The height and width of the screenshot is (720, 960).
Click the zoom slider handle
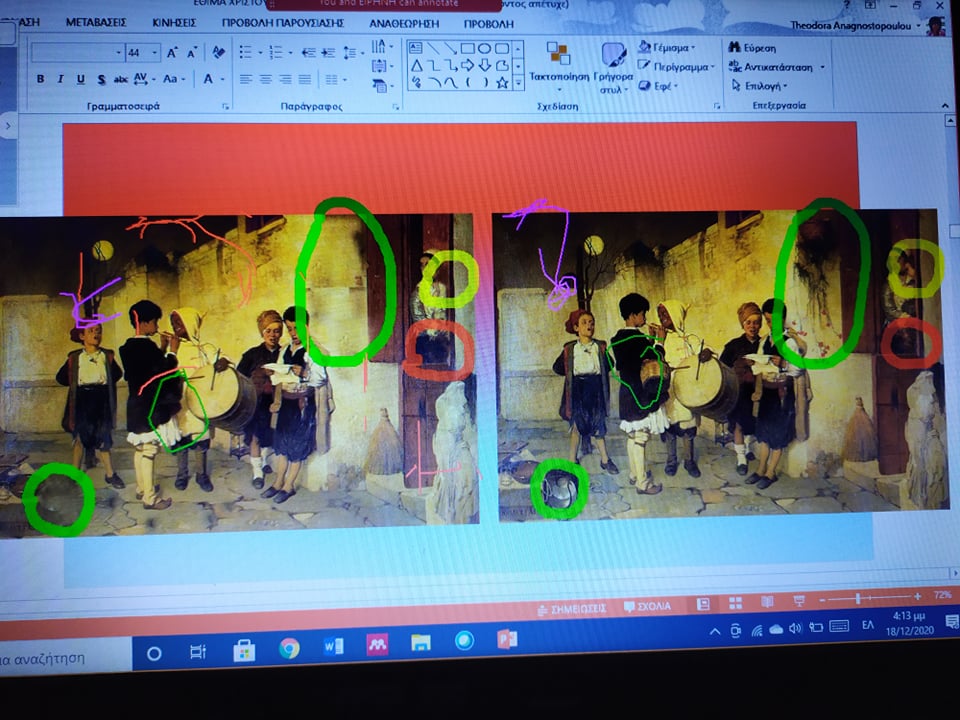point(858,598)
